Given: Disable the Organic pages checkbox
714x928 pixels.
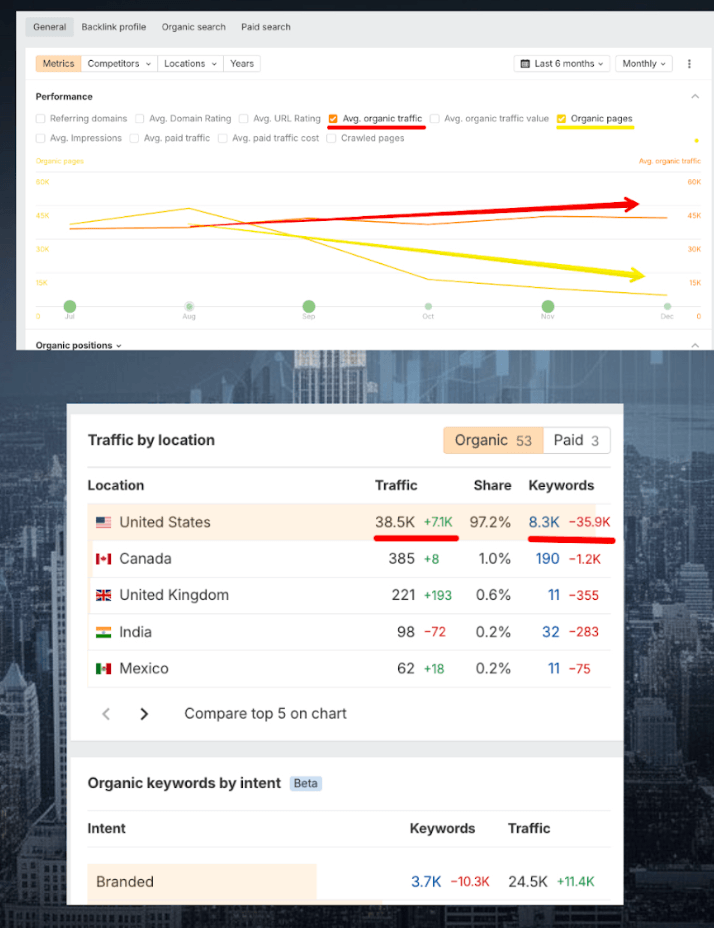Looking at the screenshot, I should (x=562, y=119).
